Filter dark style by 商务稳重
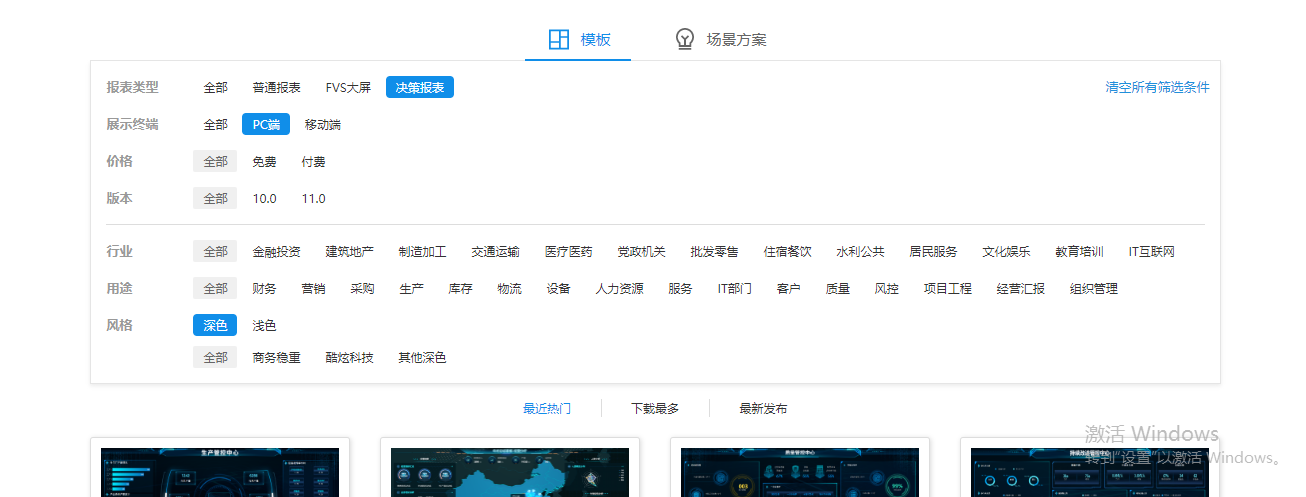 (276, 357)
